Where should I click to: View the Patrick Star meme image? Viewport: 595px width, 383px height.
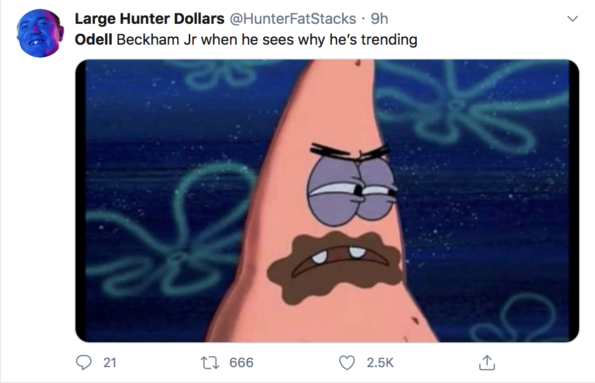pos(327,201)
